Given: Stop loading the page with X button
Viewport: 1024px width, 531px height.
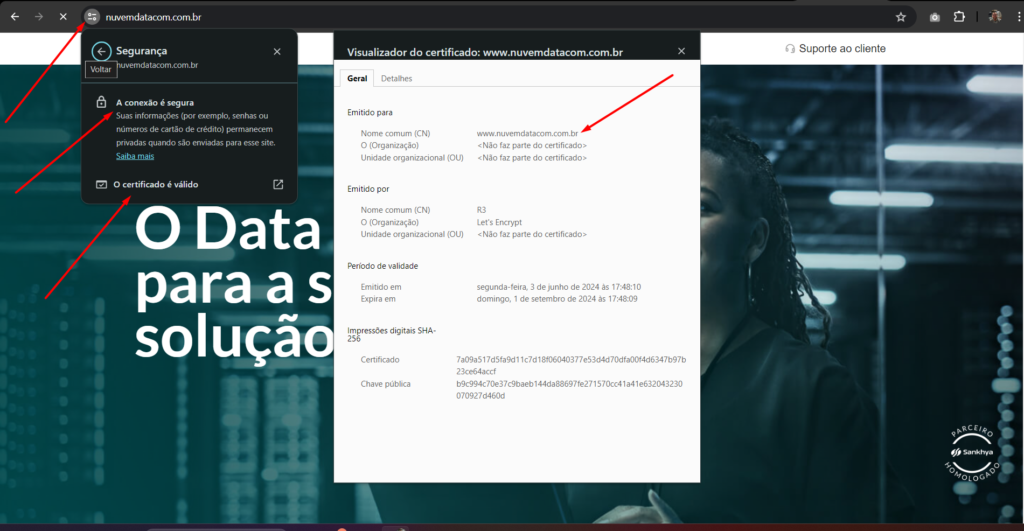Looking at the screenshot, I should pos(62,17).
